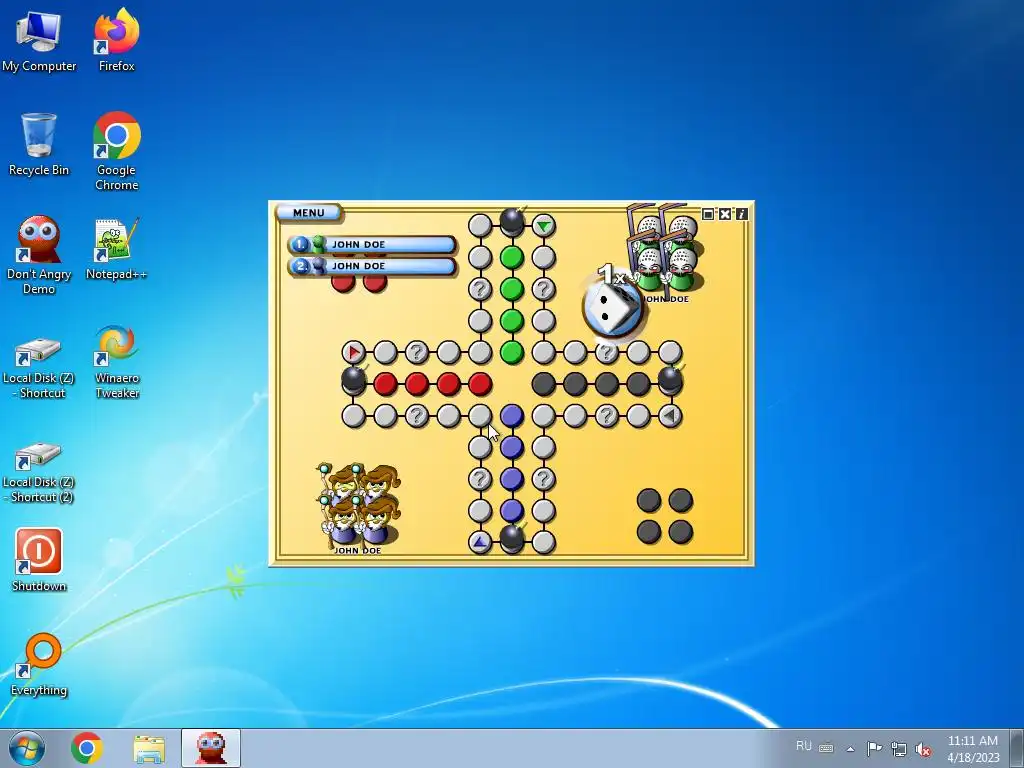Open Action Center flag tray icon
1024x768 pixels.
[x=874, y=748]
